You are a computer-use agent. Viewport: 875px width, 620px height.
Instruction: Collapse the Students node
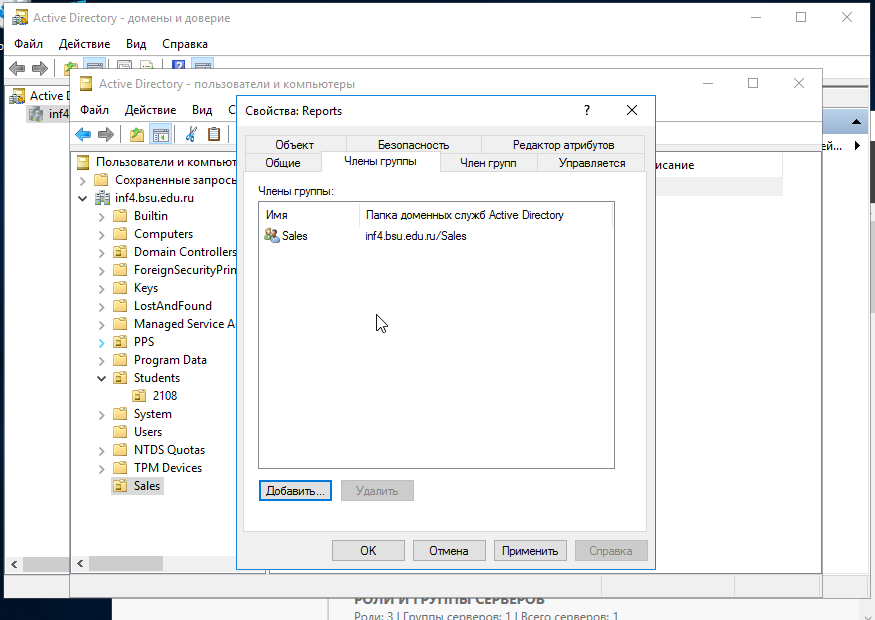(x=101, y=378)
